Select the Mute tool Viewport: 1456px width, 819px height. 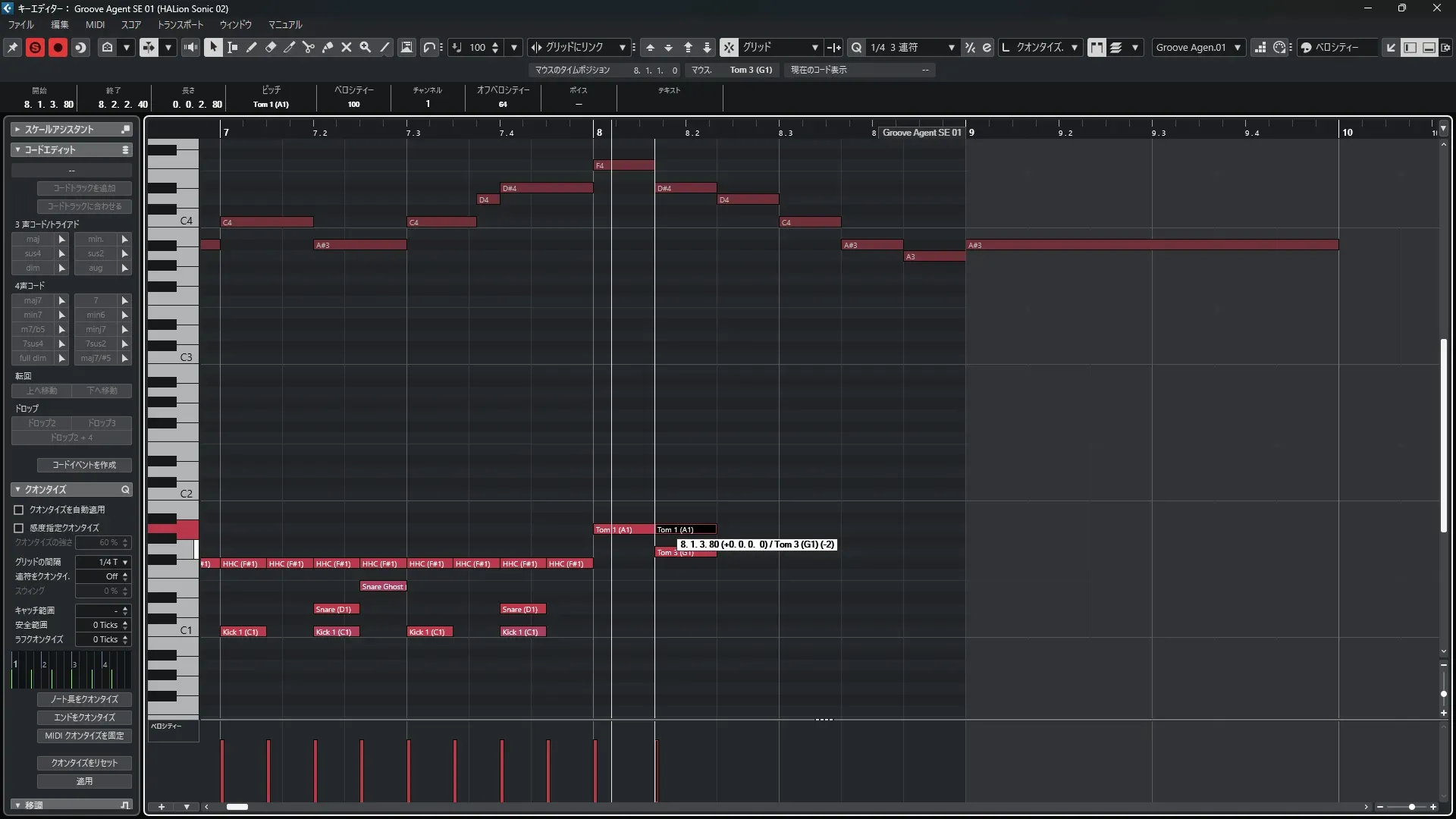coord(347,47)
